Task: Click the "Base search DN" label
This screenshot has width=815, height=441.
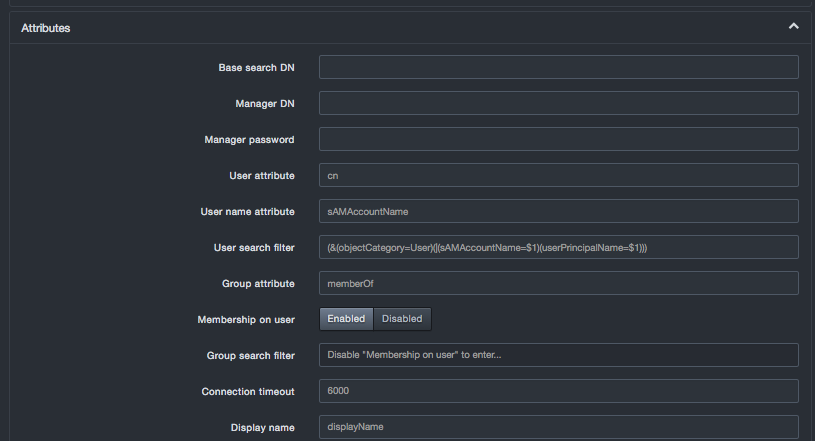Action: [256, 67]
